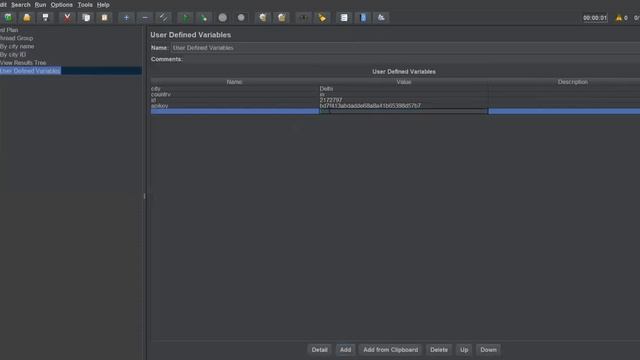Select the apikey variable name cell
The image size is (640, 360).
point(235,106)
